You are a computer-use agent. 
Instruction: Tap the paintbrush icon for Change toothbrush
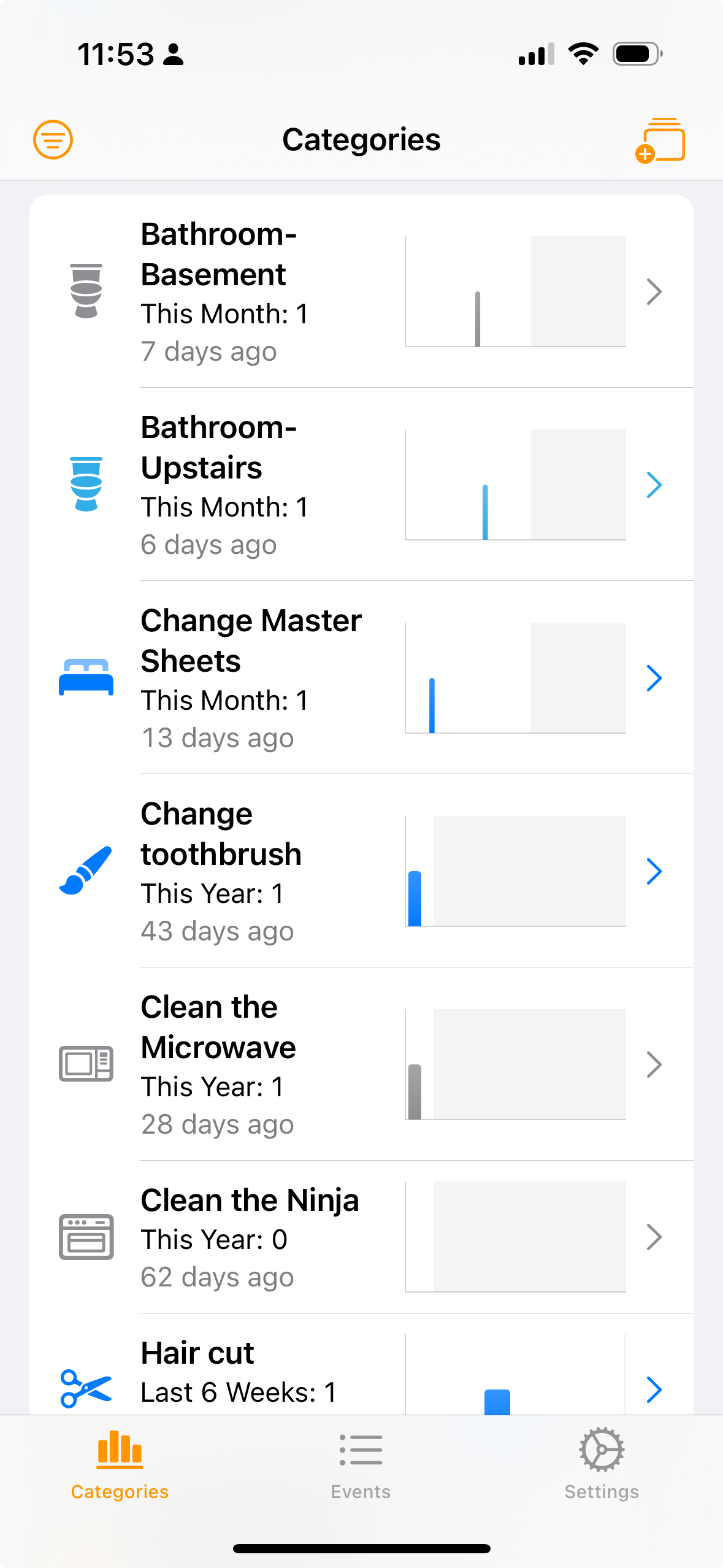pyautogui.click(x=86, y=870)
